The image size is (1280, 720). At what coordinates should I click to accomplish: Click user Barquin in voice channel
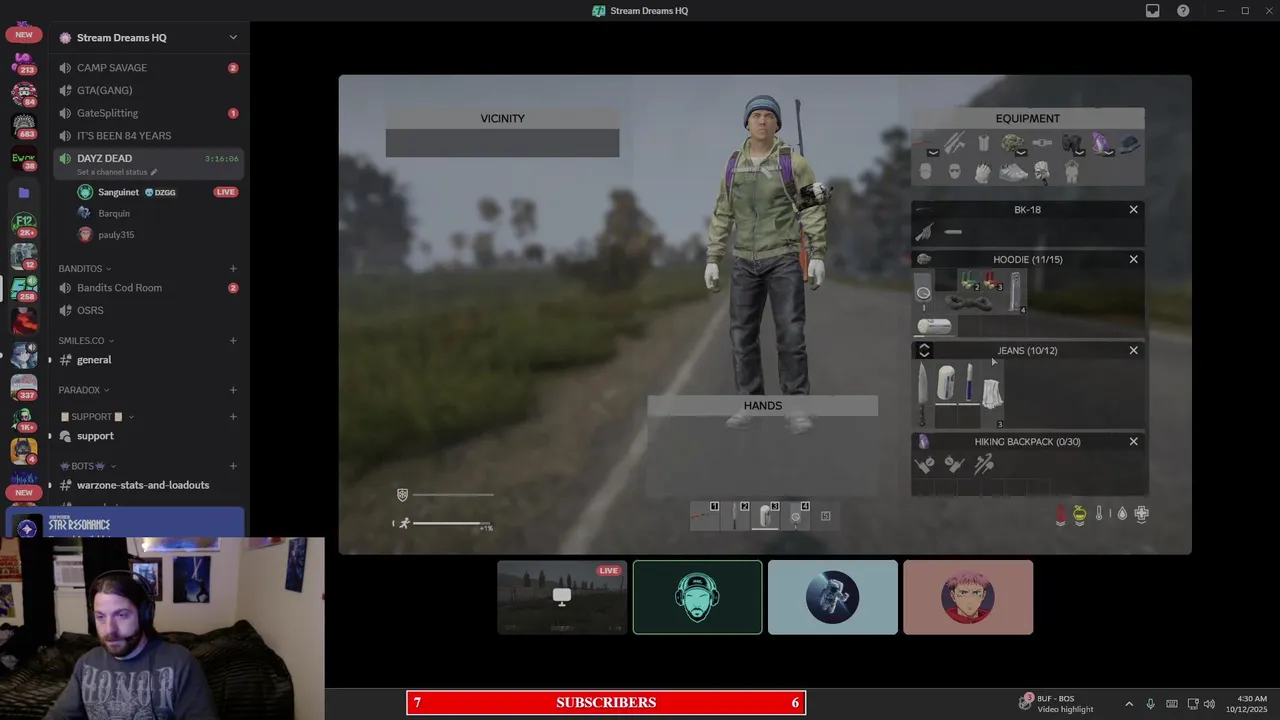158,213
